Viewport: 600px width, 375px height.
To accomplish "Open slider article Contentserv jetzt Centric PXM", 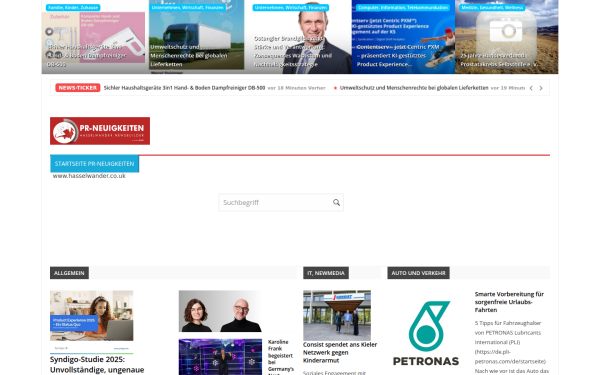I will [398, 55].
